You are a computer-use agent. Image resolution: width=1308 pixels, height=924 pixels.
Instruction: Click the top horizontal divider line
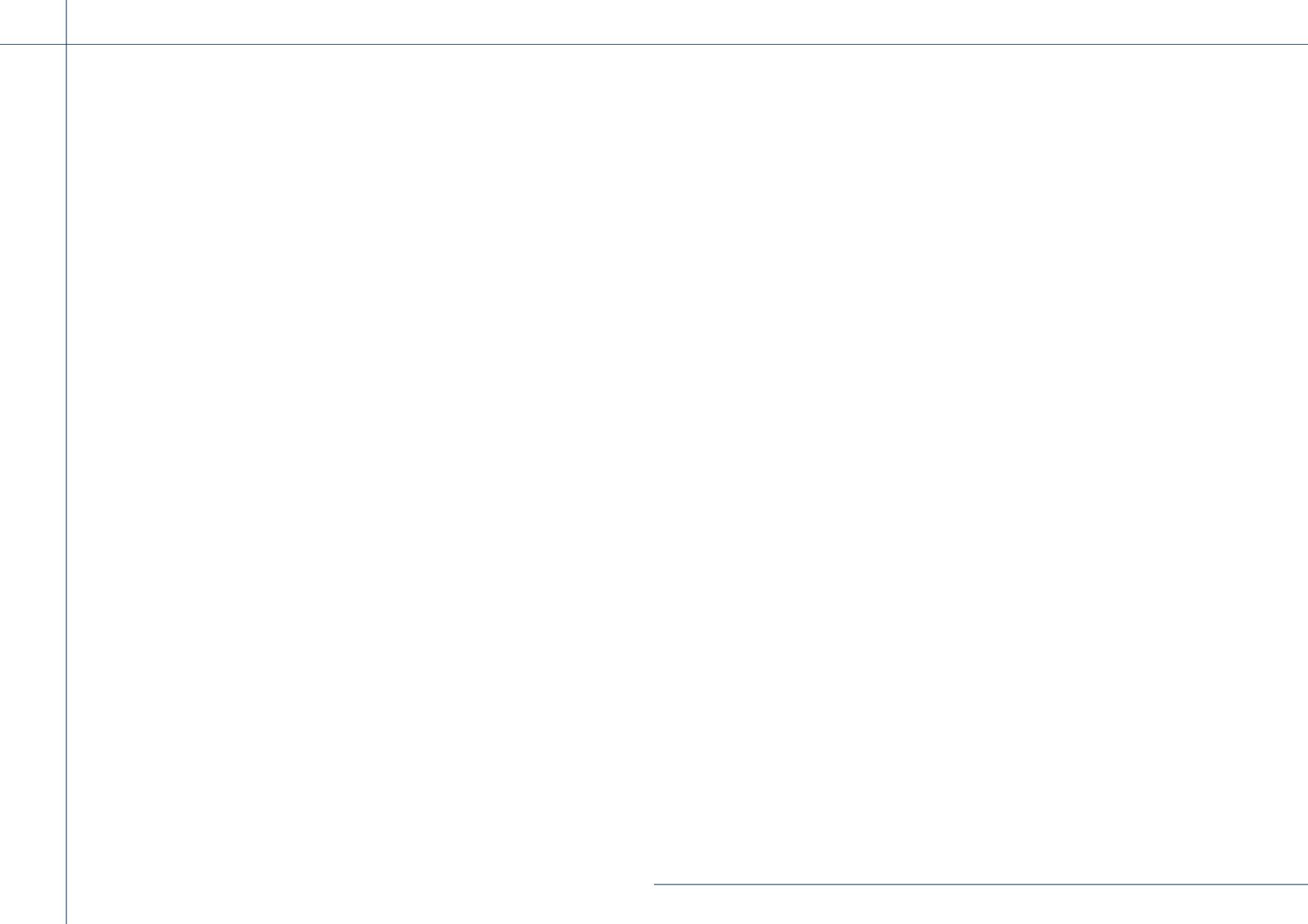pos(654,44)
